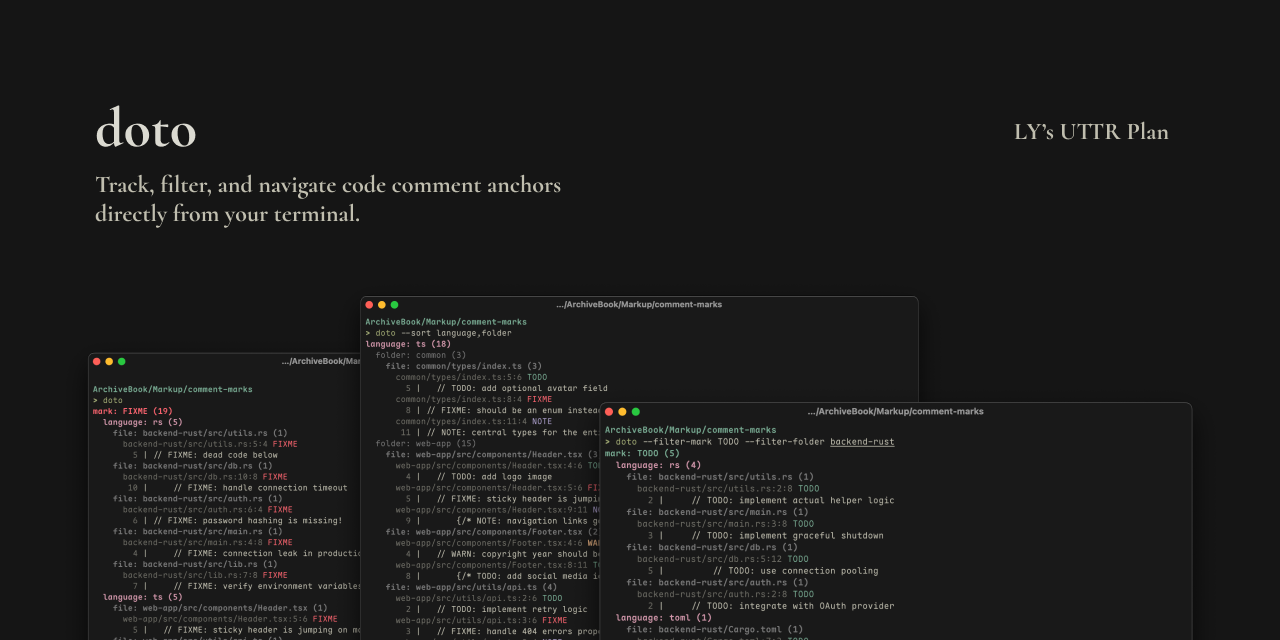Select 'web-app/src/utils/api.ts:2:6 TODO' line

coord(479,598)
